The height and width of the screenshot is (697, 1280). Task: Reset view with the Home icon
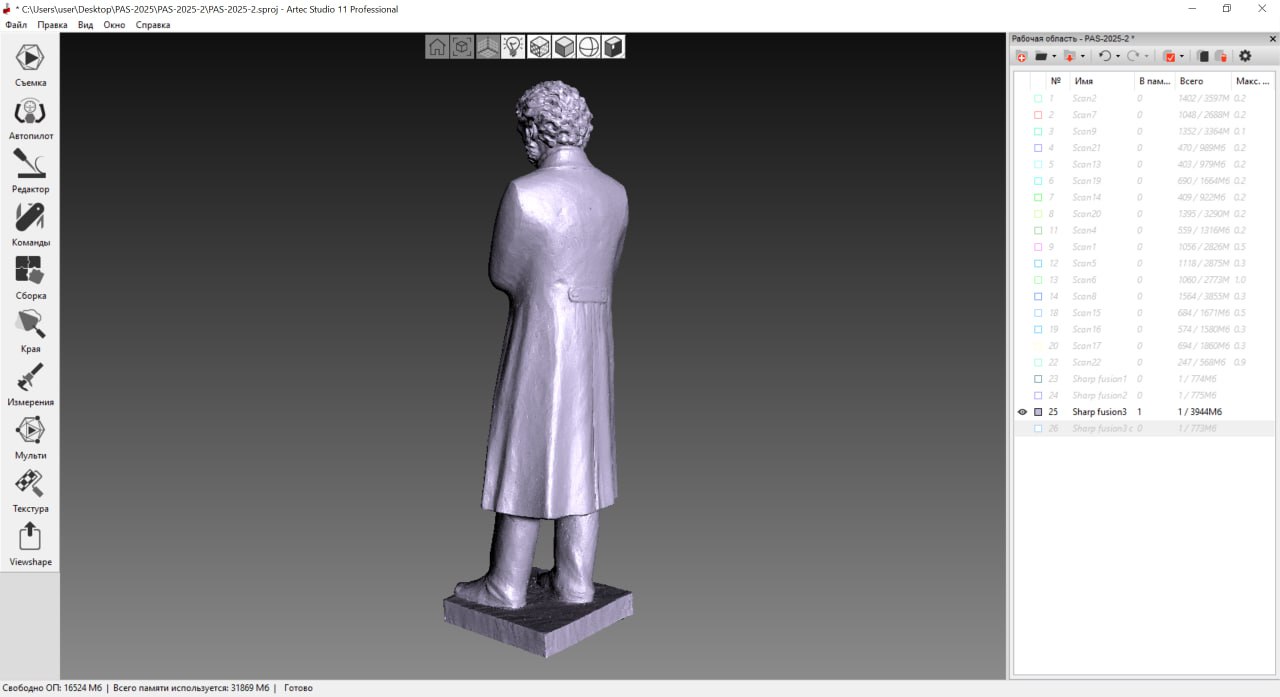pyautogui.click(x=437, y=47)
